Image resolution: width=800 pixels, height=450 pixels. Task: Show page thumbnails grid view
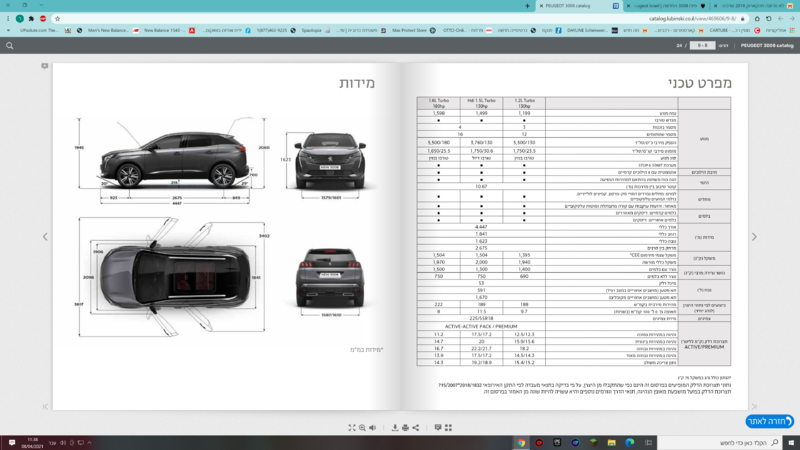448,428
